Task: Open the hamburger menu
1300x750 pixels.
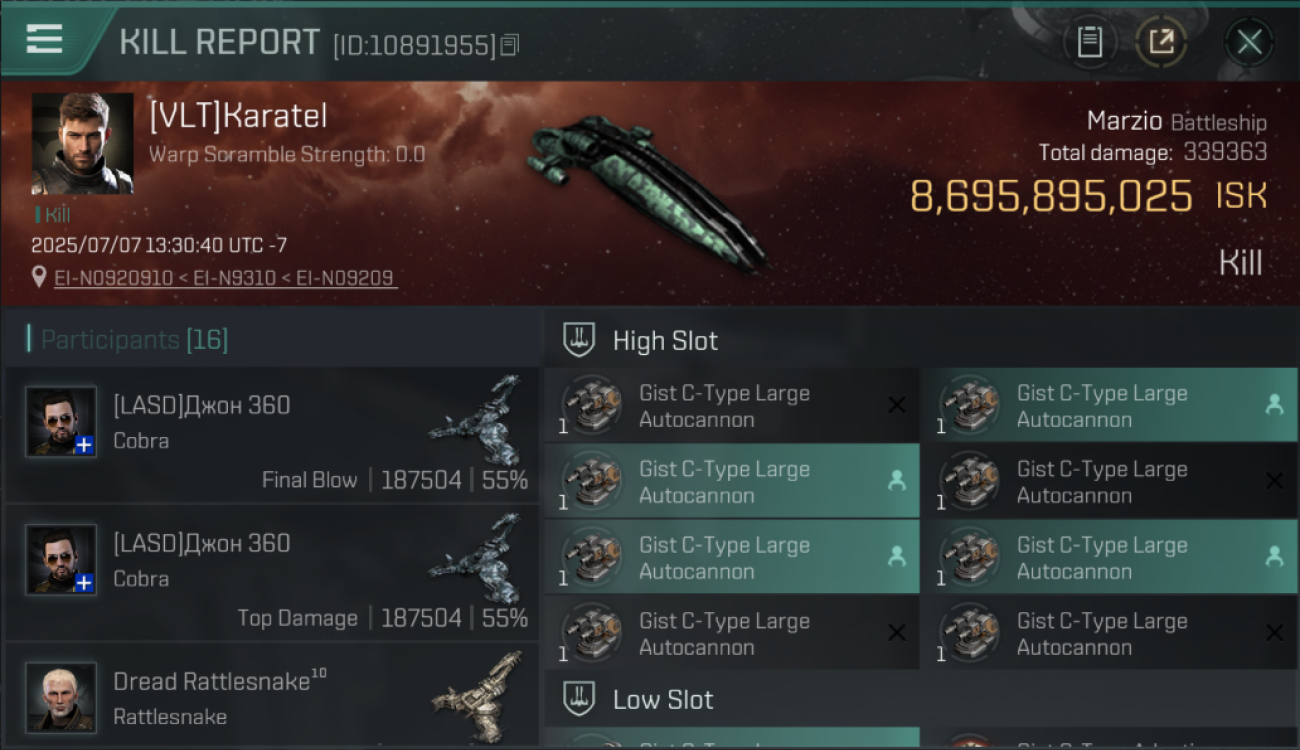Action: coord(45,40)
